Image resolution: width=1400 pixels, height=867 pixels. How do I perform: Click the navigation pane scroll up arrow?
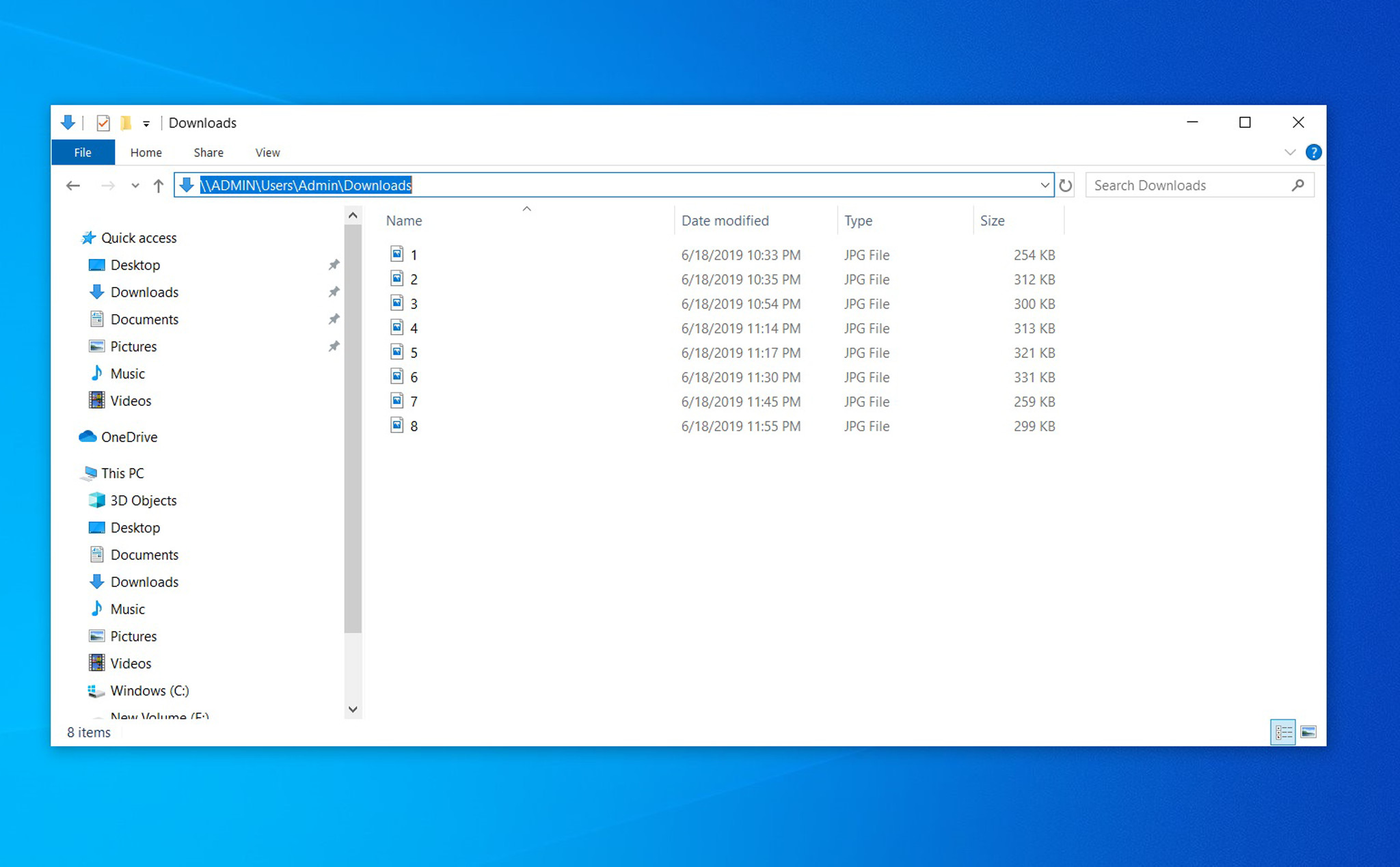pyautogui.click(x=353, y=216)
